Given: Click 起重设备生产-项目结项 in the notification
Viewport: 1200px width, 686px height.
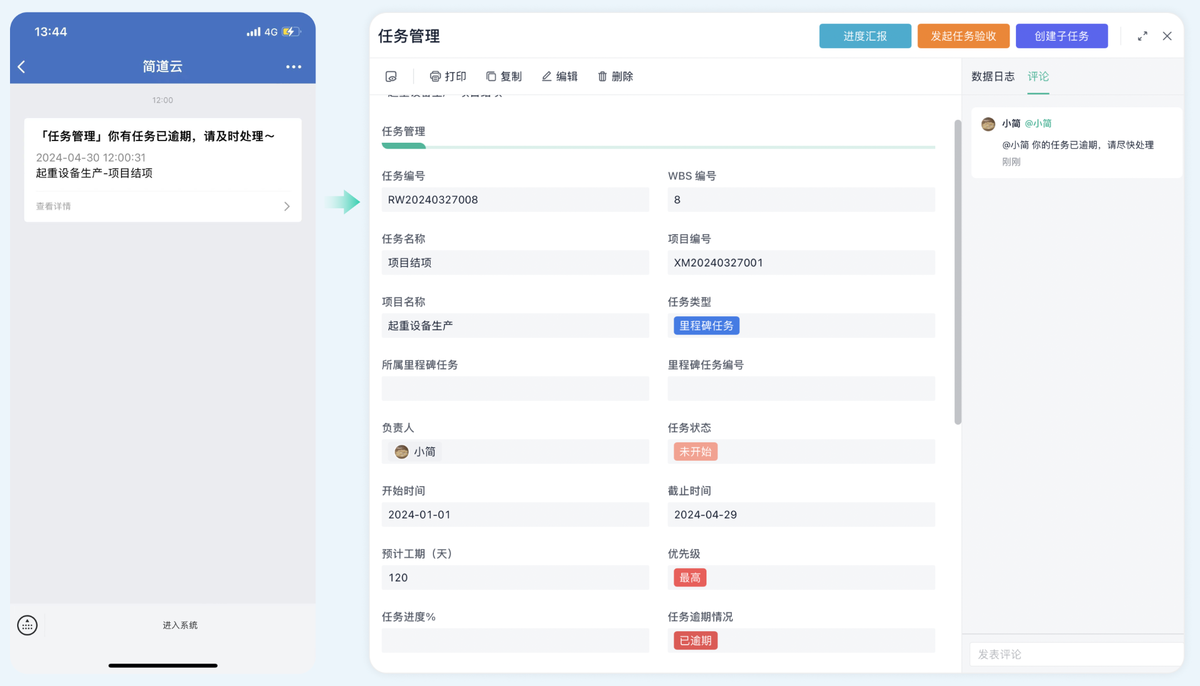Looking at the screenshot, I should point(94,173).
